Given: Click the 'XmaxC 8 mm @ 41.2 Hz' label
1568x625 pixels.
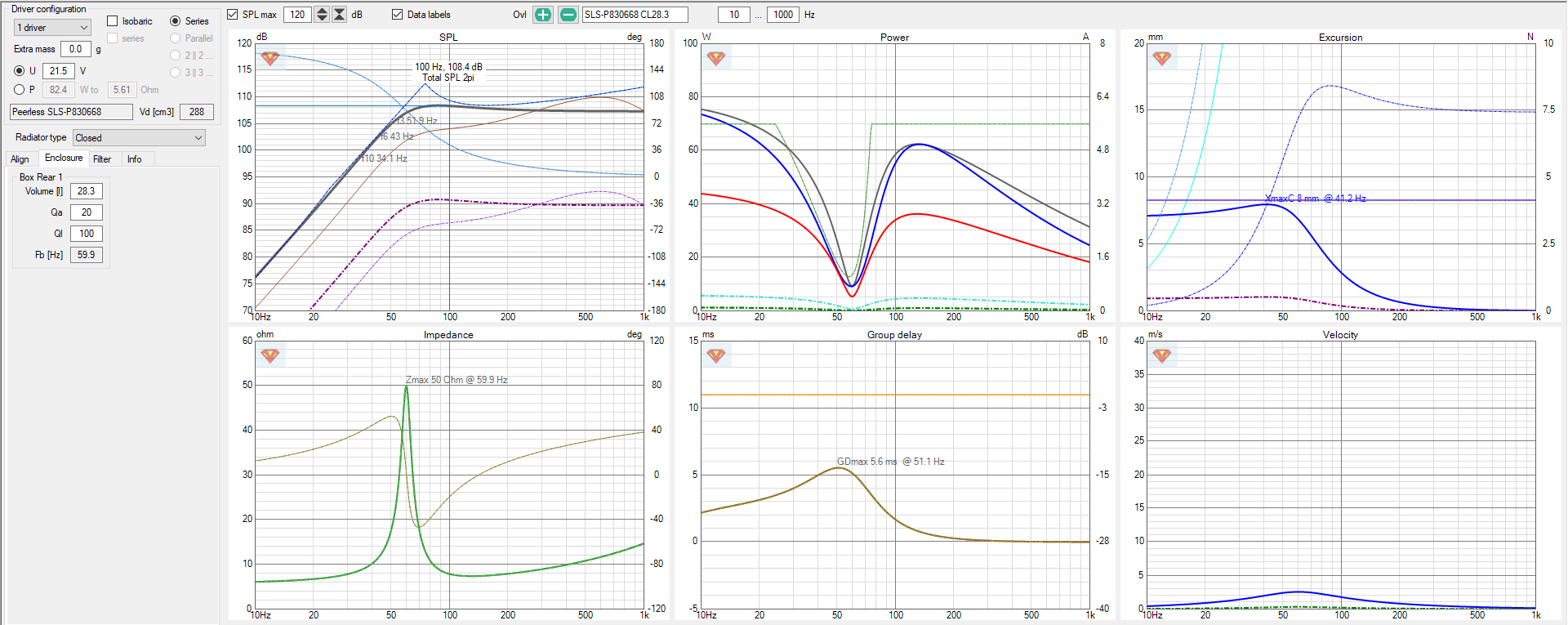Looking at the screenshot, I should (1315, 199).
